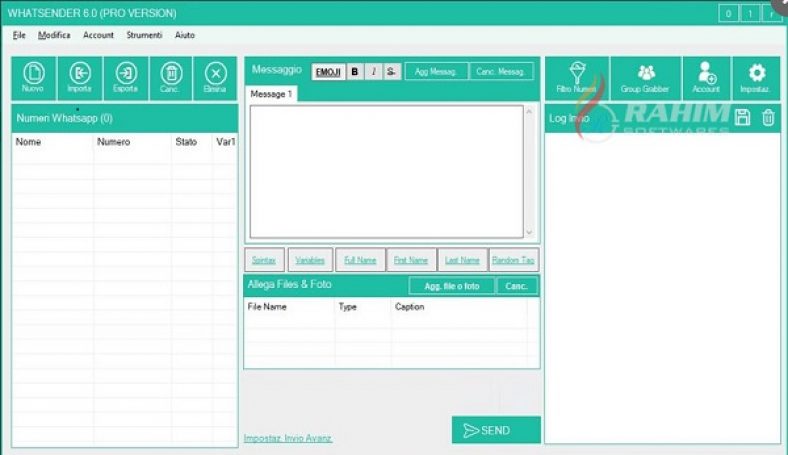This screenshot has width=788, height=455.
Task: Insert Full Name tag
Action: [x=360, y=260]
